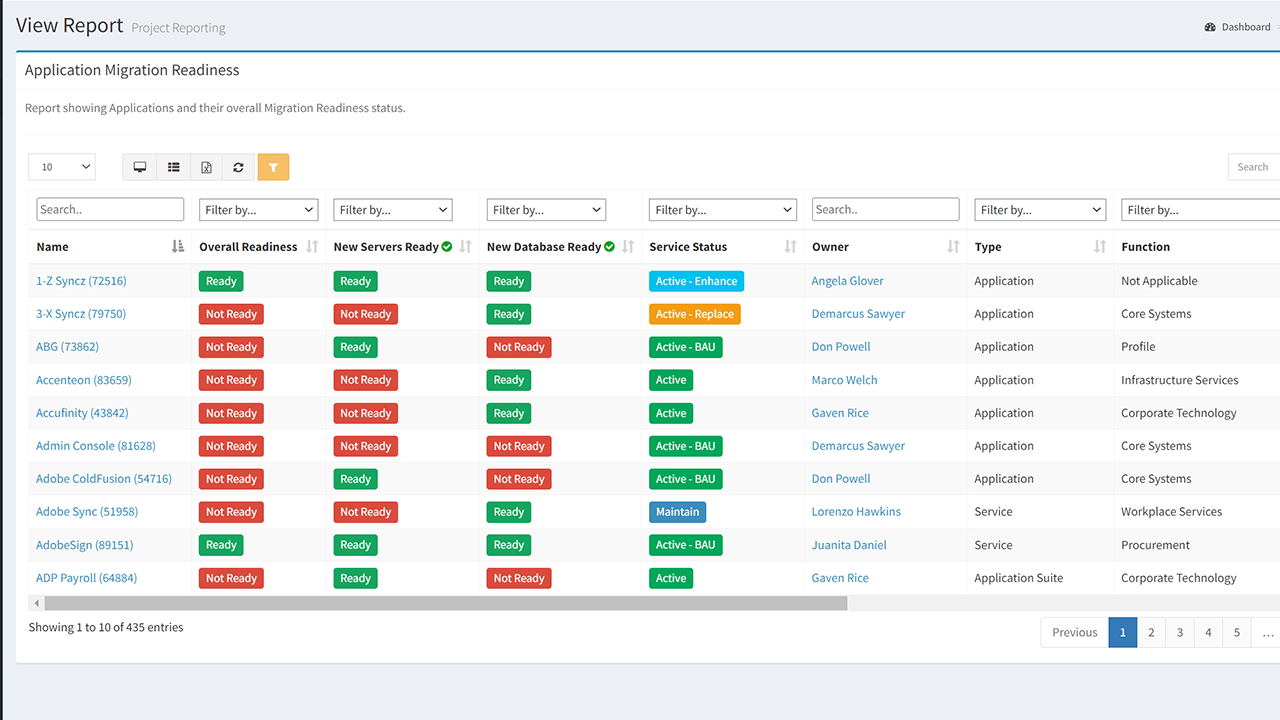Image resolution: width=1280 pixels, height=720 pixels.
Task: Jump to page 5 in pagination
Action: click(x=1236, y=633)
